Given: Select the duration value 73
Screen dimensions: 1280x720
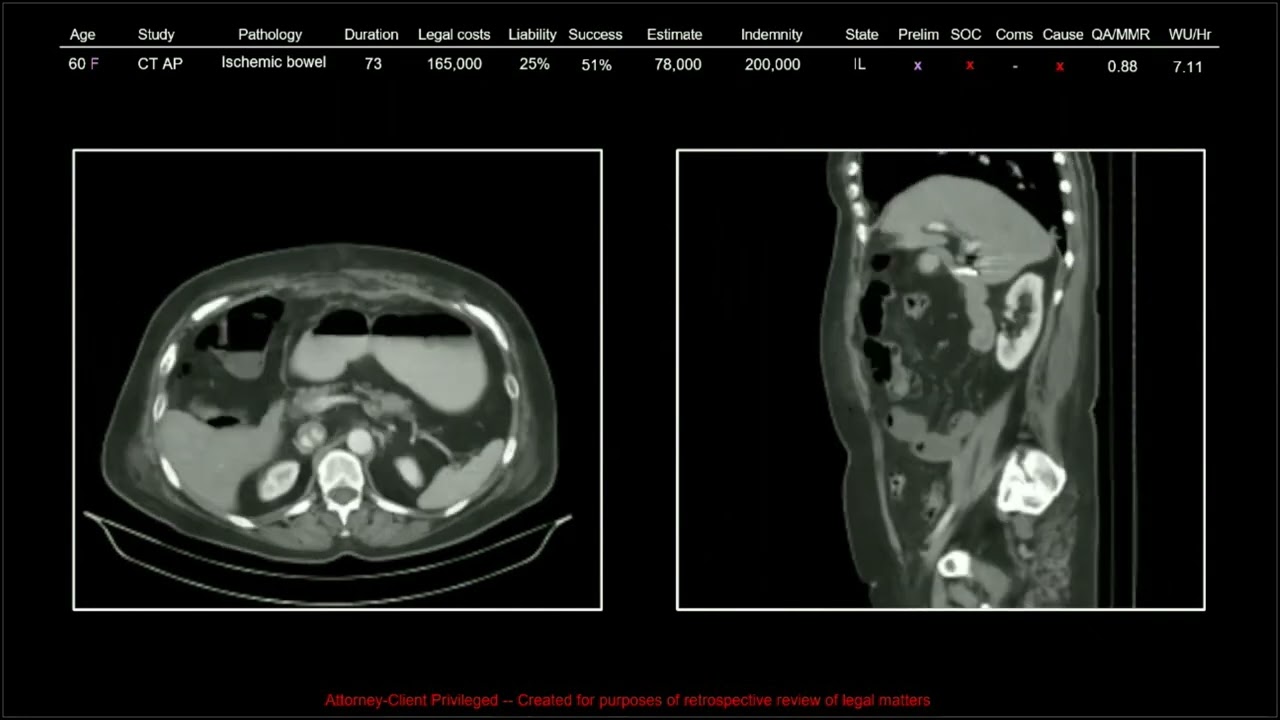Looking at the screenshot, I should [x=373, y=64].
